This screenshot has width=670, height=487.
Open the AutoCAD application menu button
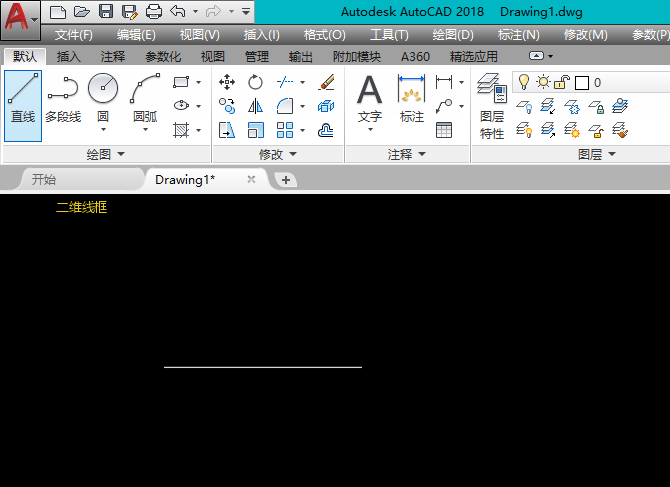click(21, 20)
